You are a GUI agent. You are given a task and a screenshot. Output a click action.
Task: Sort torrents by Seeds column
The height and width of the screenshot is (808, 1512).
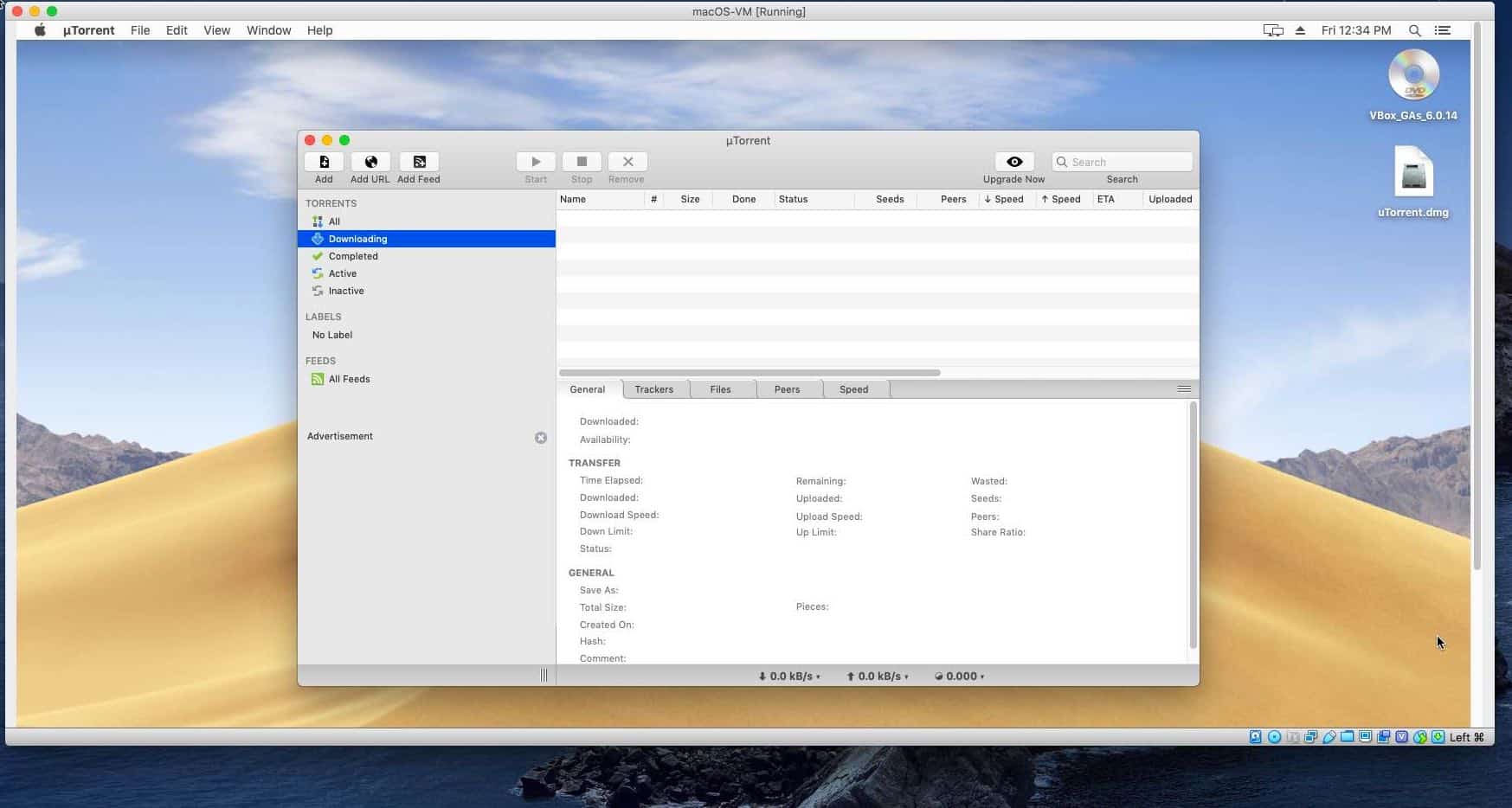(x=885, y=199)
